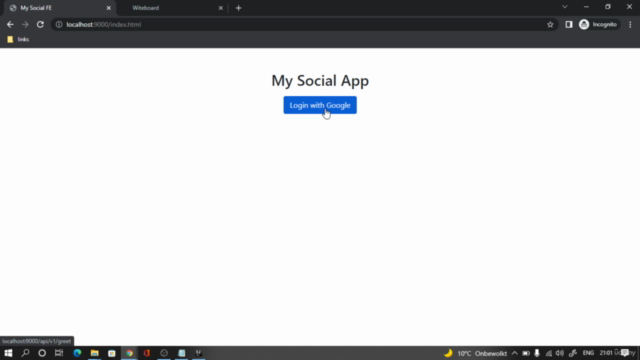The width and height of the screenshot is (640, 360).
Task: Launch Microsoft Edge from the taskbar
Action: pyautogui.click(x=77, y=353)
